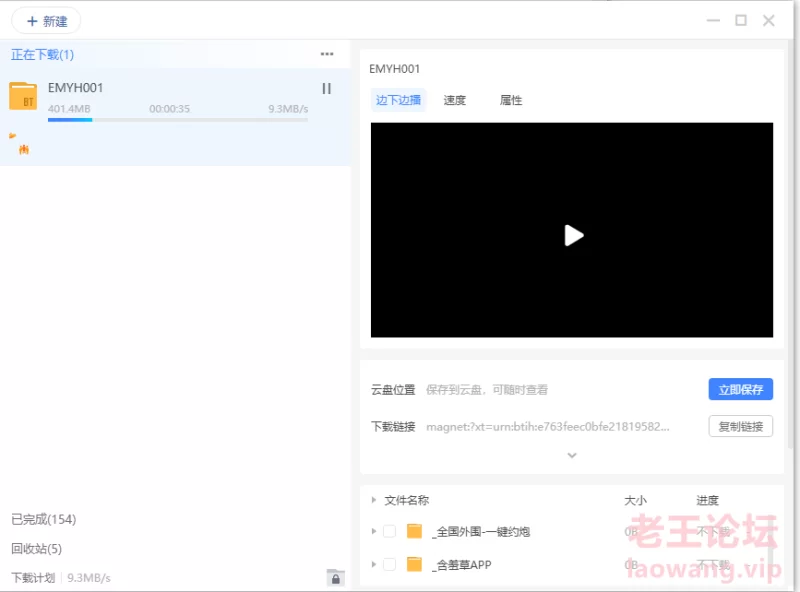Viewport: 800px width, 592px height.
Task: Click the 新建 new task button
Action: 46,21
